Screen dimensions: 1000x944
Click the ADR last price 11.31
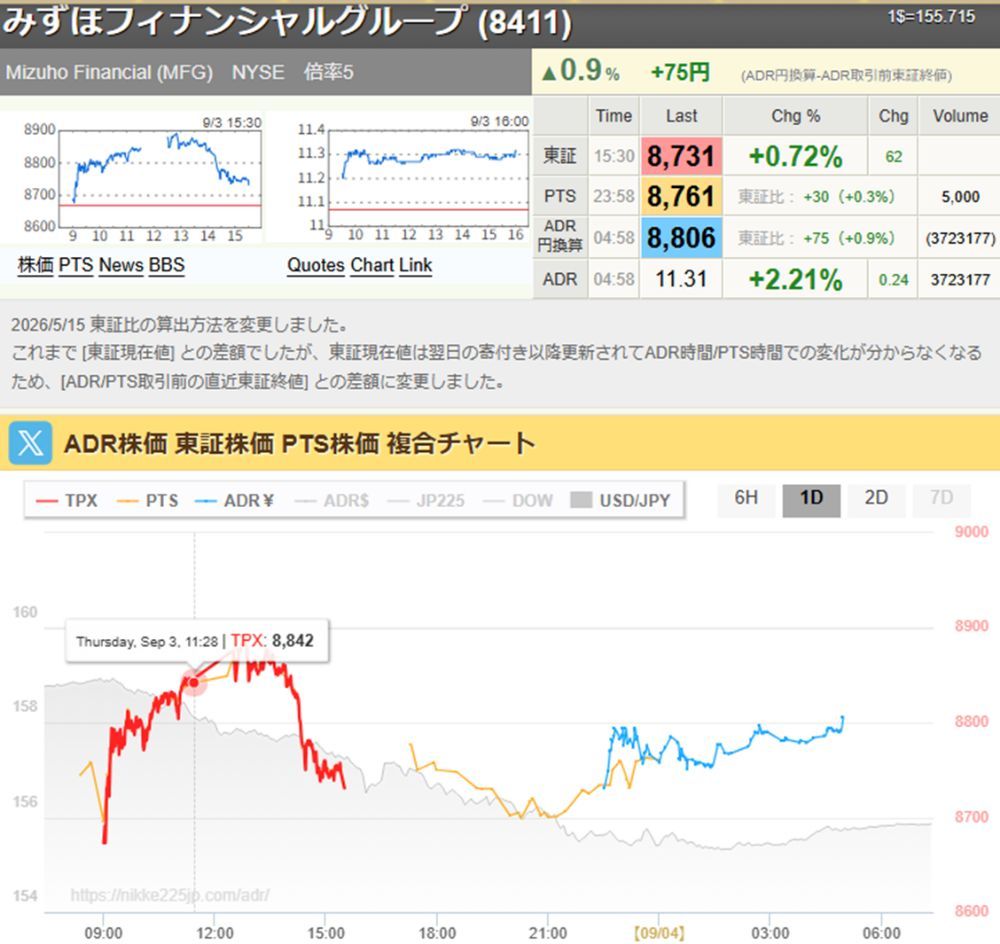[x=681, y=279]
